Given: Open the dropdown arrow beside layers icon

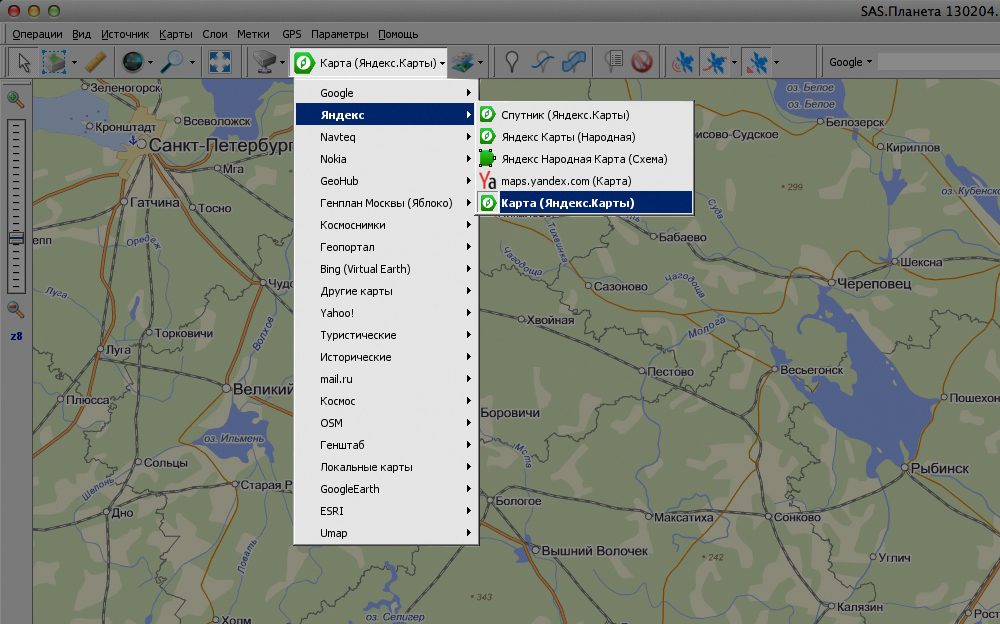Looking at the screenshot, I should point(480,63).
